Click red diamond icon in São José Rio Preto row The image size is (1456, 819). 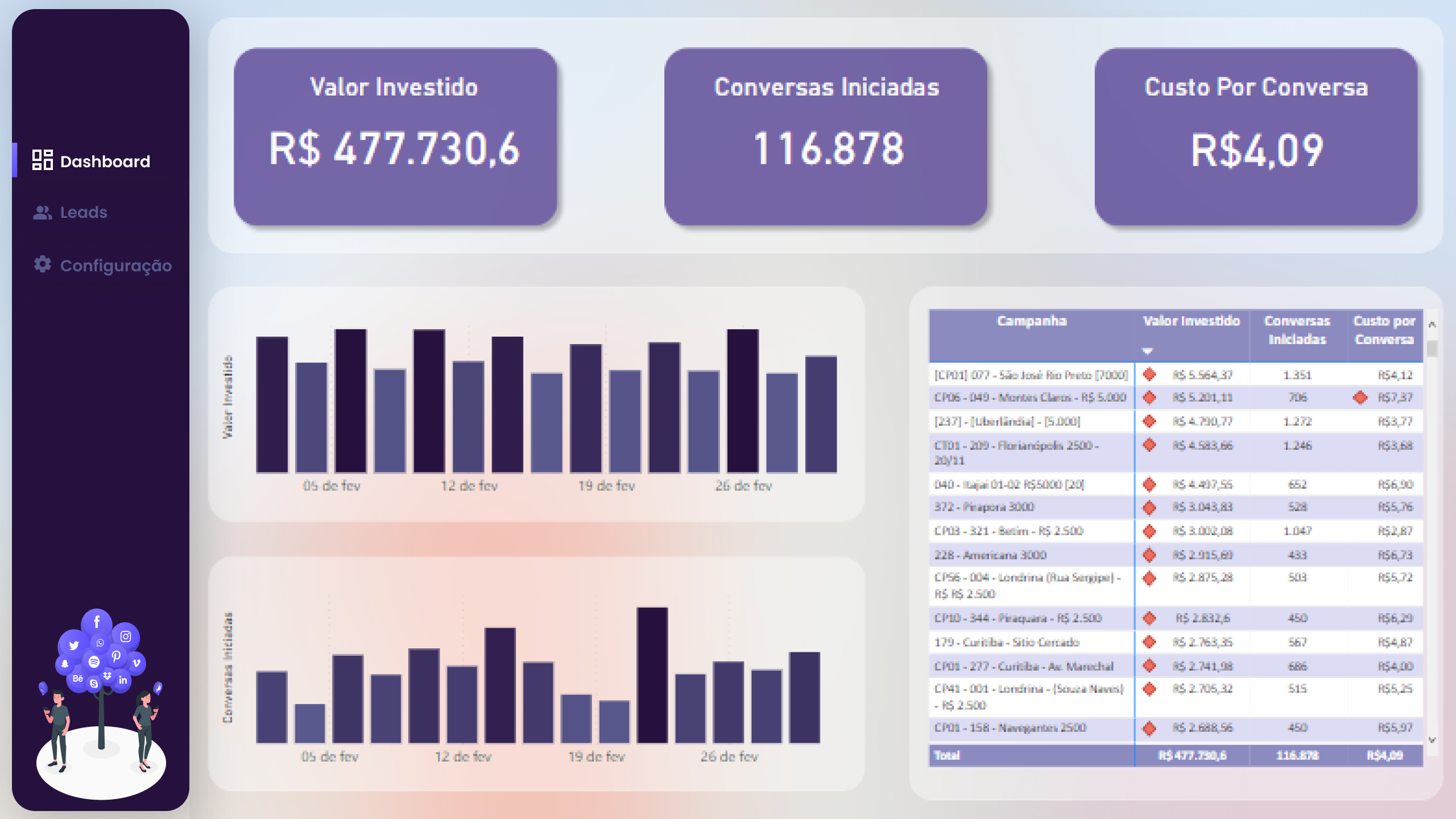coord(1149,374)
